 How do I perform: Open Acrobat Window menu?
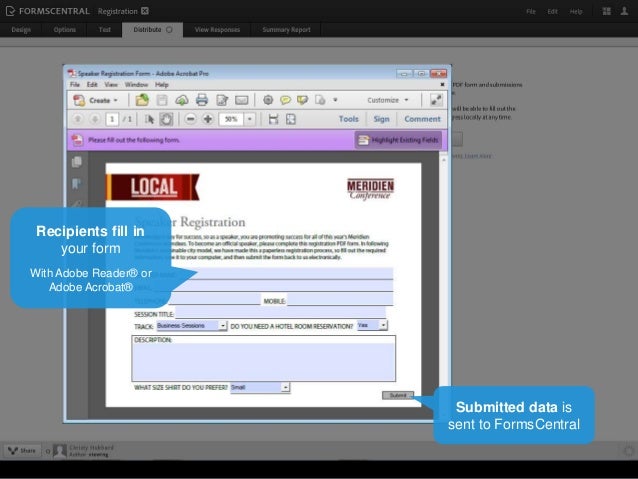(x=136, y=85)
